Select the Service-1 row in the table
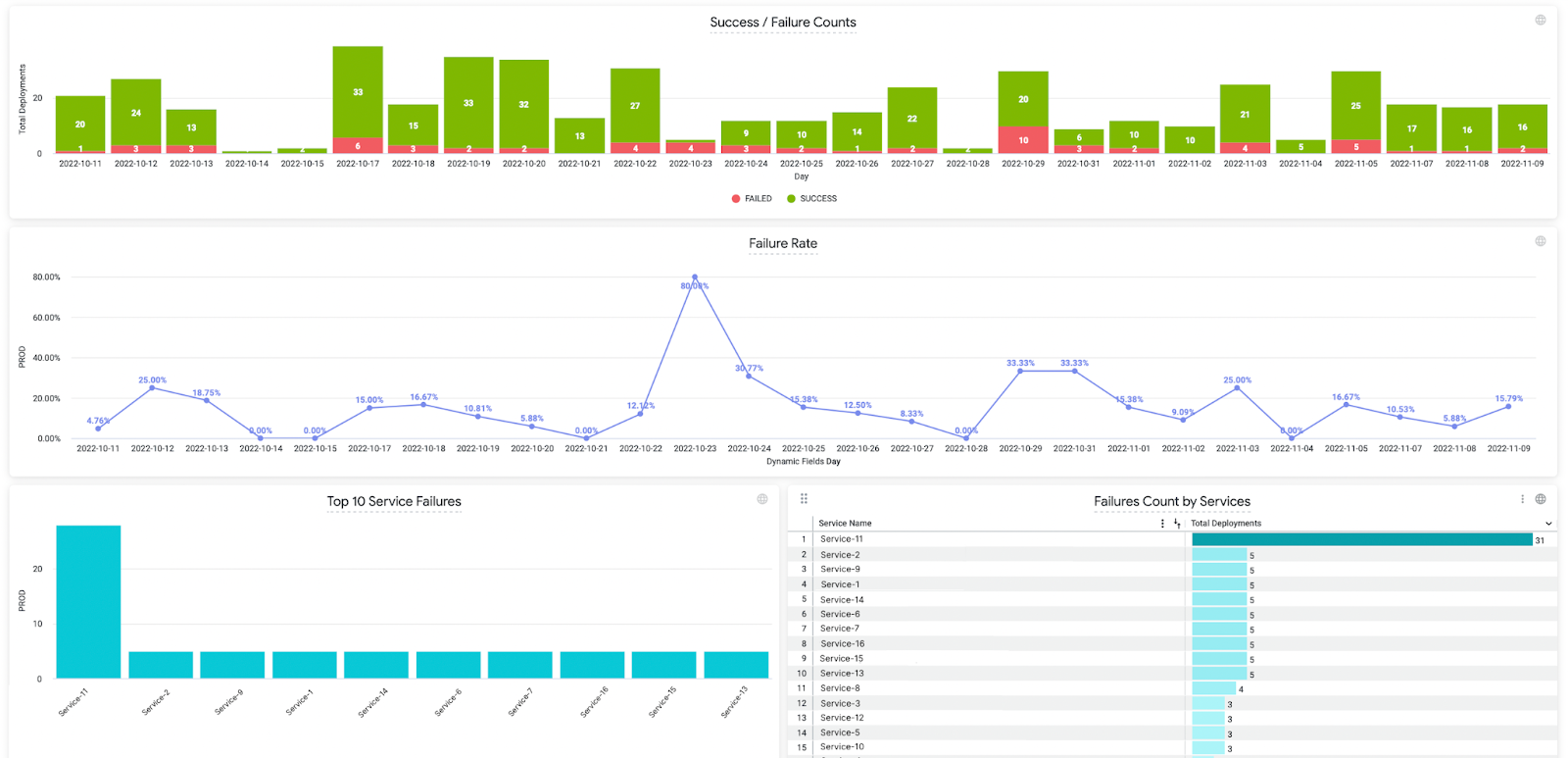Screen dimensions: 1568x758 point(1172,584)
